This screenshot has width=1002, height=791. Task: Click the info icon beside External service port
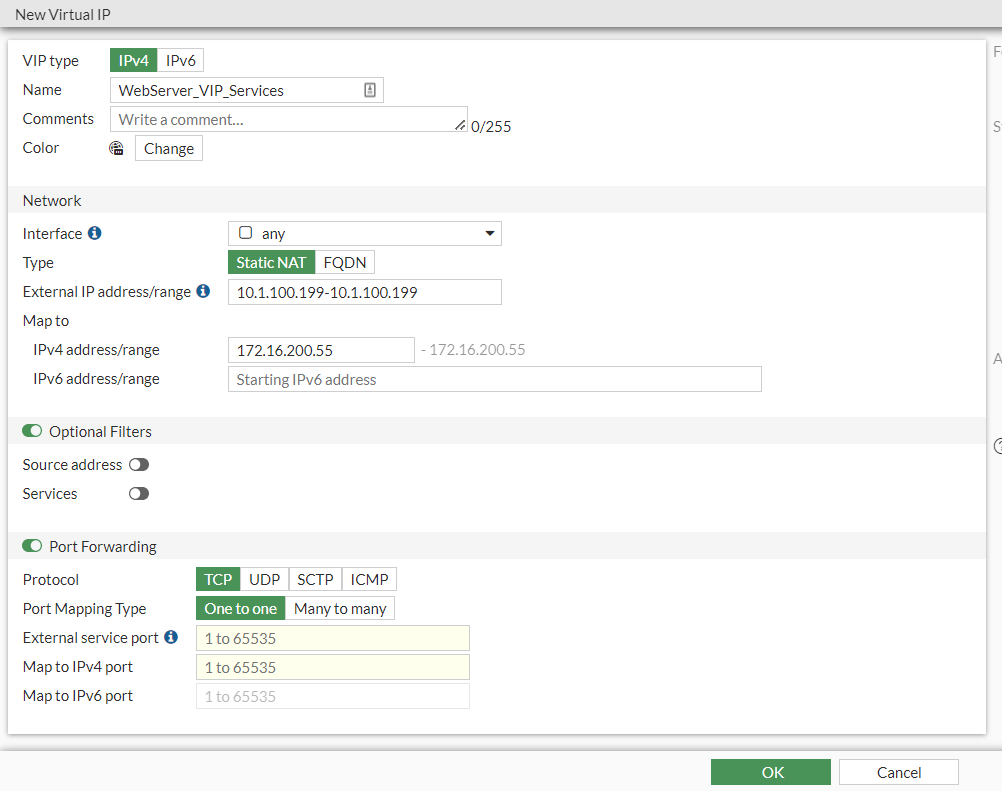click(x=170, y=637)
